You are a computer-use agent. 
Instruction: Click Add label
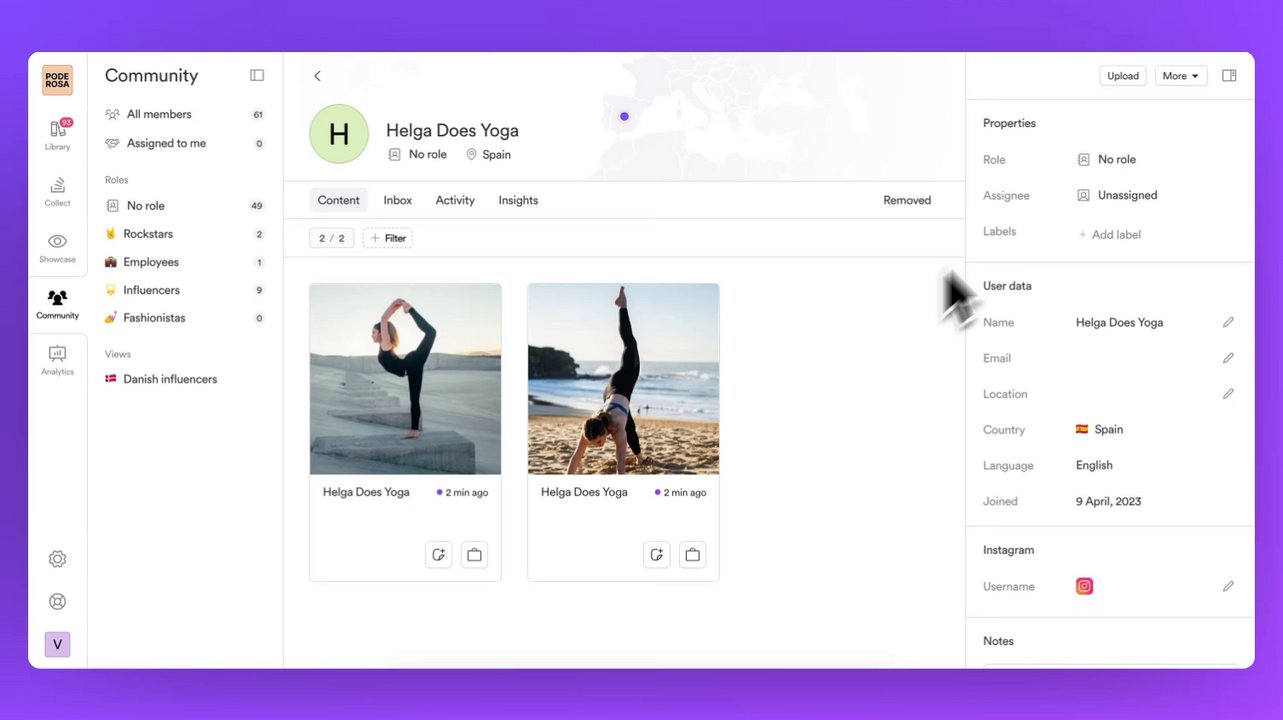[x=1109, y=234]
